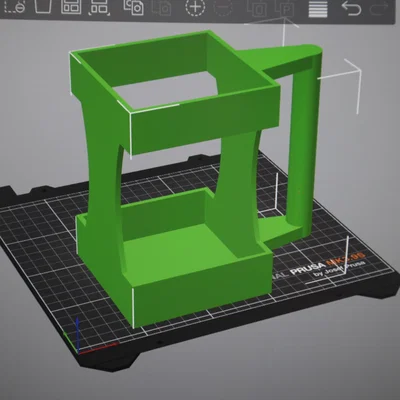Viewport: 400px width, 400px height.
Task: Click the Split to objects icon
Action: click(x=257, y=8)
